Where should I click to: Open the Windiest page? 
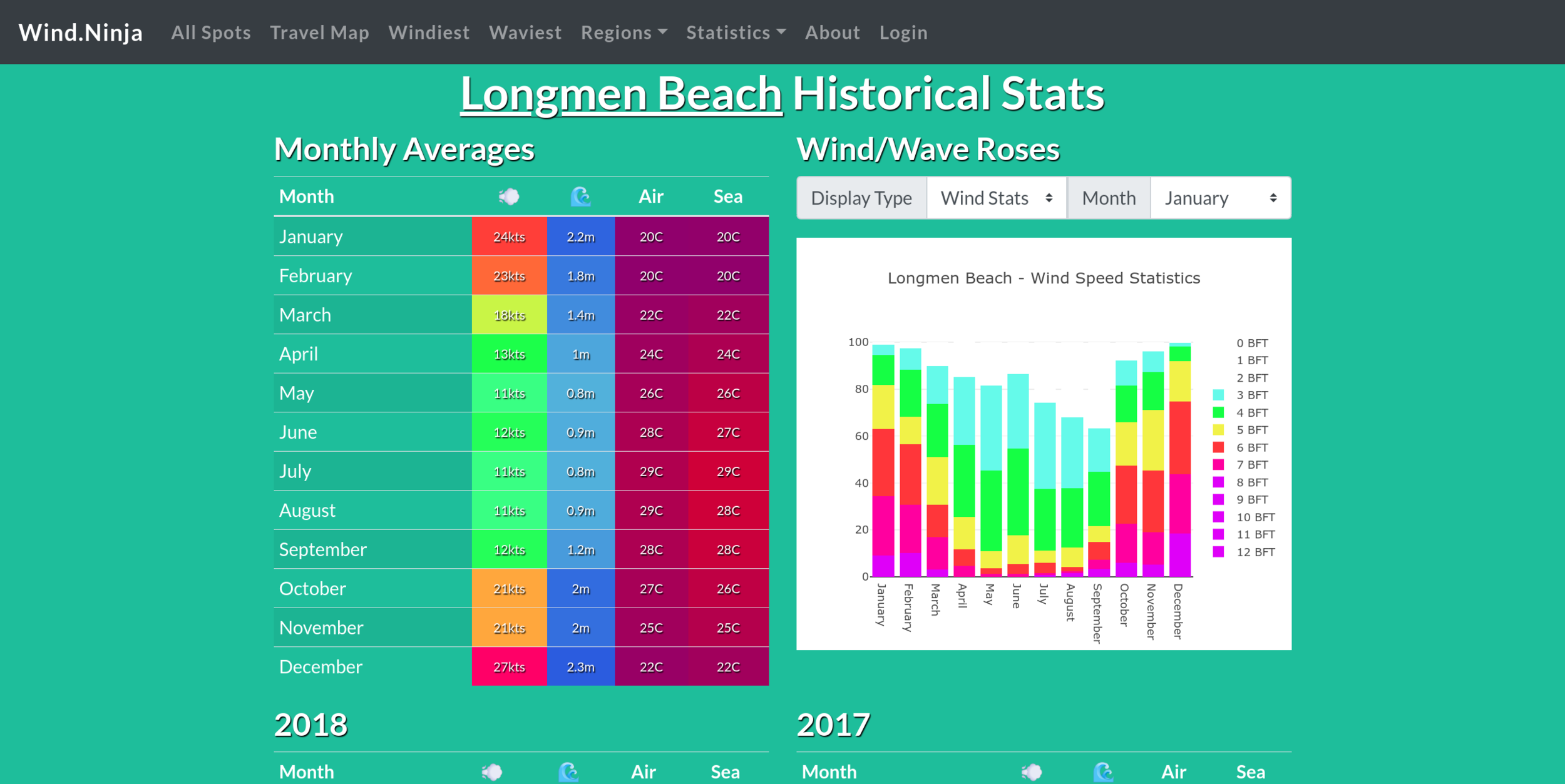(429, 33)
